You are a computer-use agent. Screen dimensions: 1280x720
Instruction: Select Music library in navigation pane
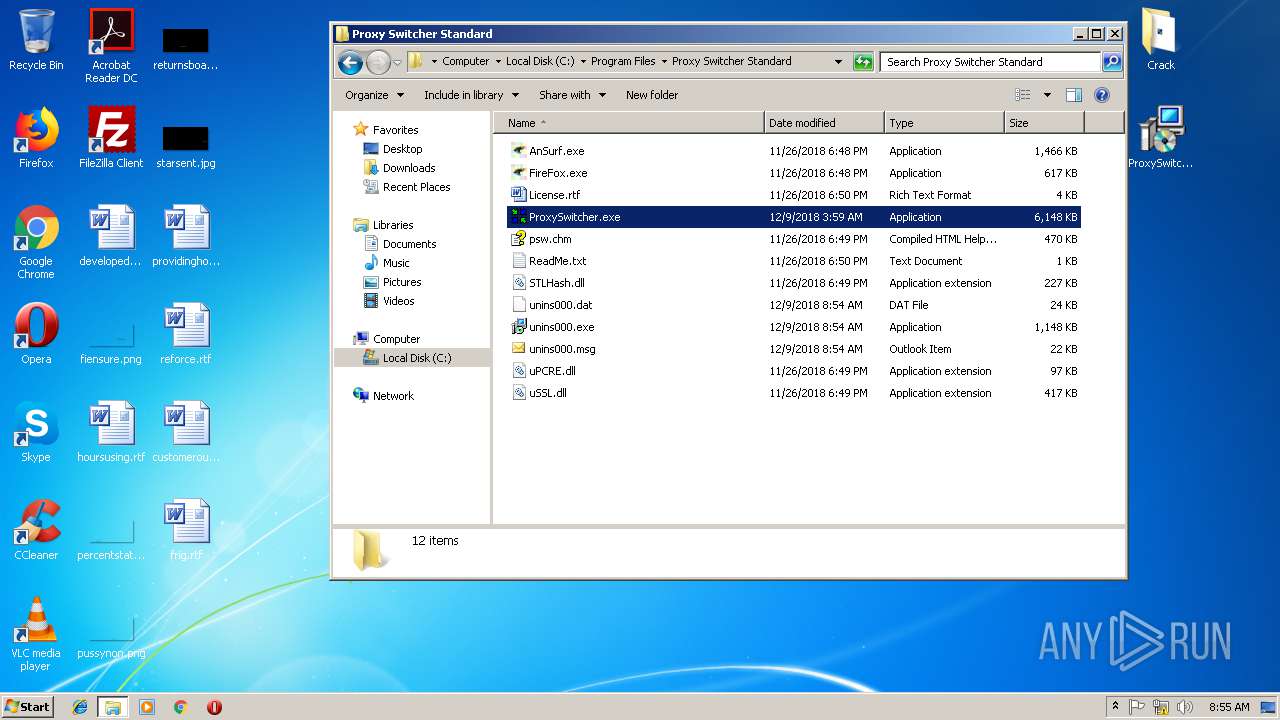(396, 263)
